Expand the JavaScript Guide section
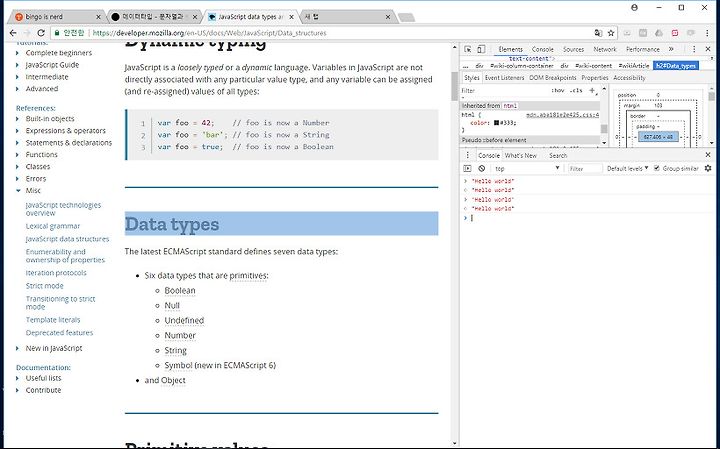The height and width of the screenshot is (449, 720). (17, 65)
